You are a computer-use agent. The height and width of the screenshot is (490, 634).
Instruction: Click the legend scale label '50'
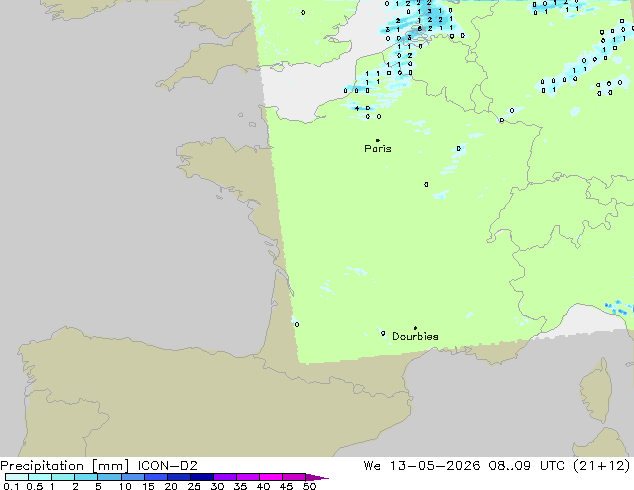309,486
